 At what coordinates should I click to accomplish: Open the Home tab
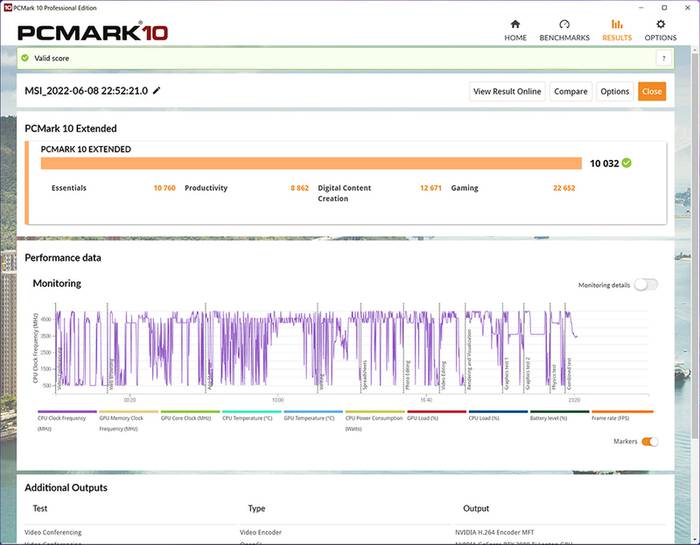coord(515,30)
